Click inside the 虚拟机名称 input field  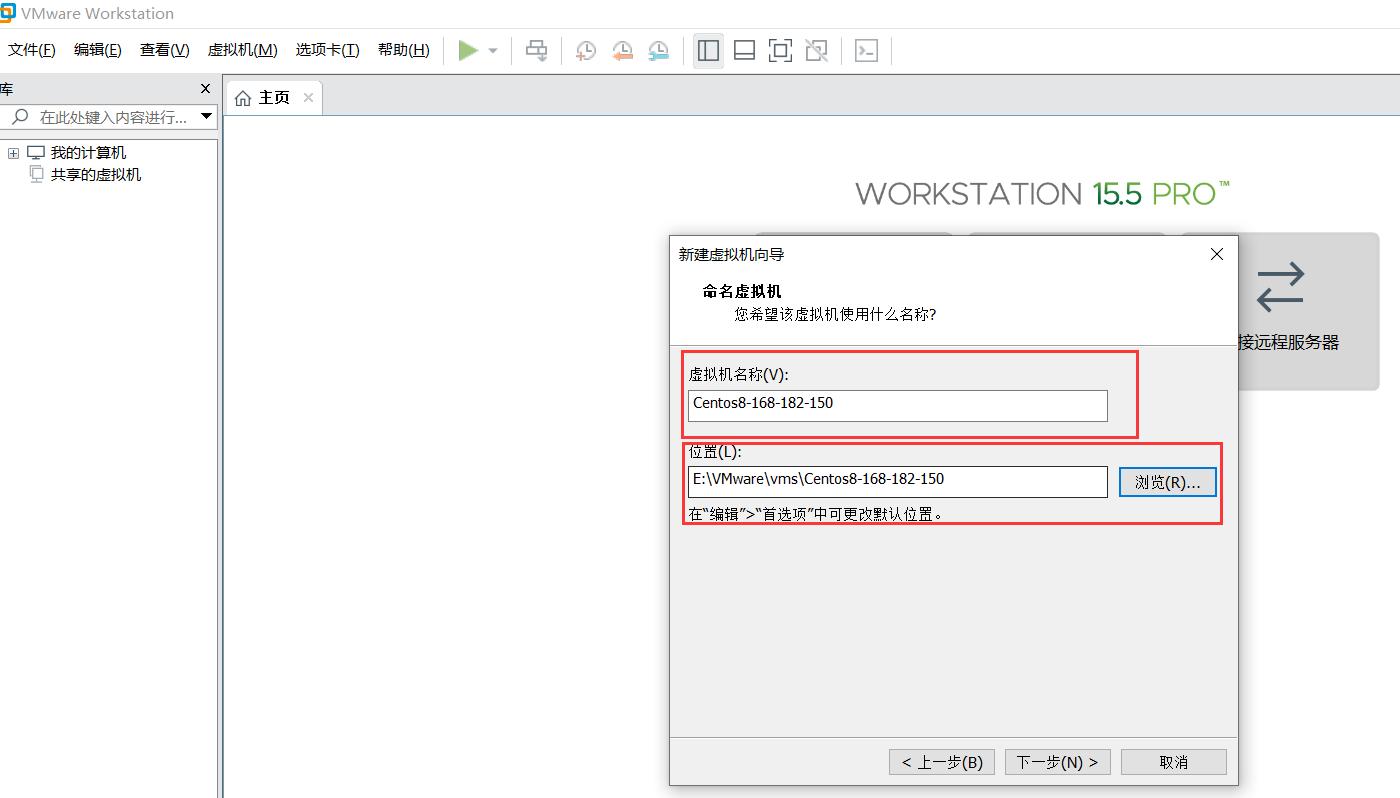click(x=897, y=406)
